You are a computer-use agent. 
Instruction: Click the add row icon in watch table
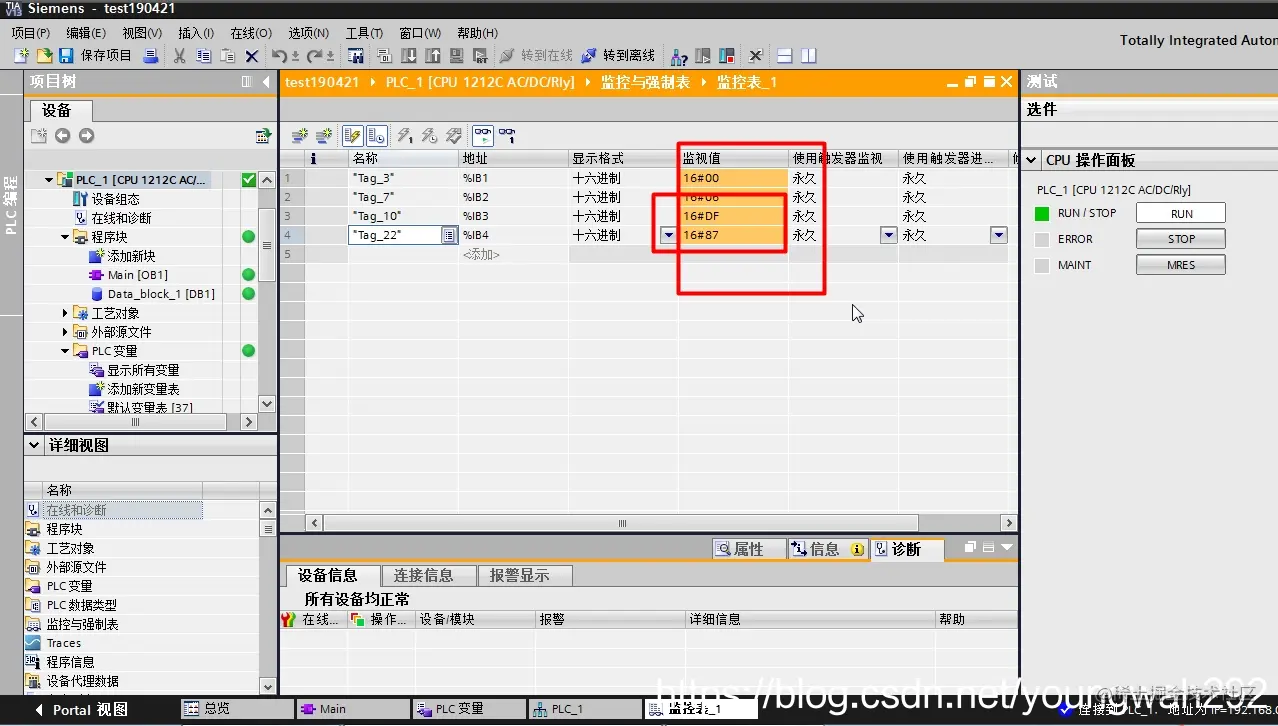coord(324,135)
